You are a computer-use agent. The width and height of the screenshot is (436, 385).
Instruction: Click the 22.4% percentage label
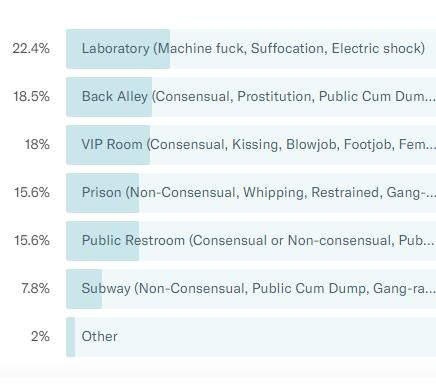tap(31, 49)
